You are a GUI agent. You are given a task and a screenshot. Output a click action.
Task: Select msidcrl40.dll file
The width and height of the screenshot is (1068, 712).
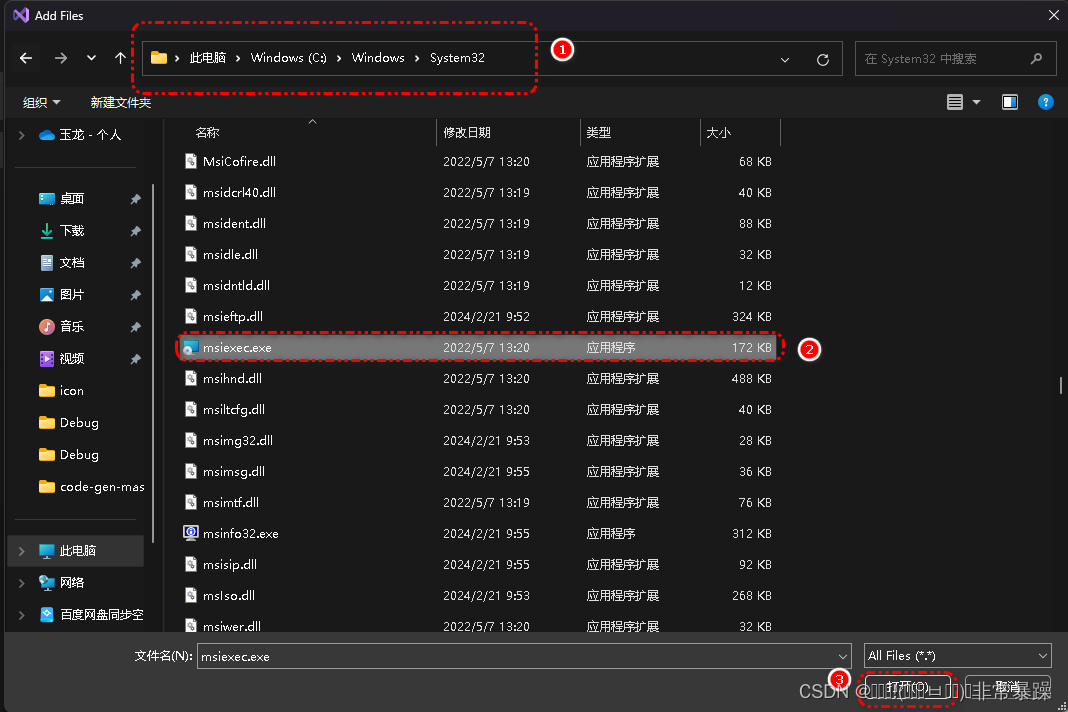[x=477, y=192]
